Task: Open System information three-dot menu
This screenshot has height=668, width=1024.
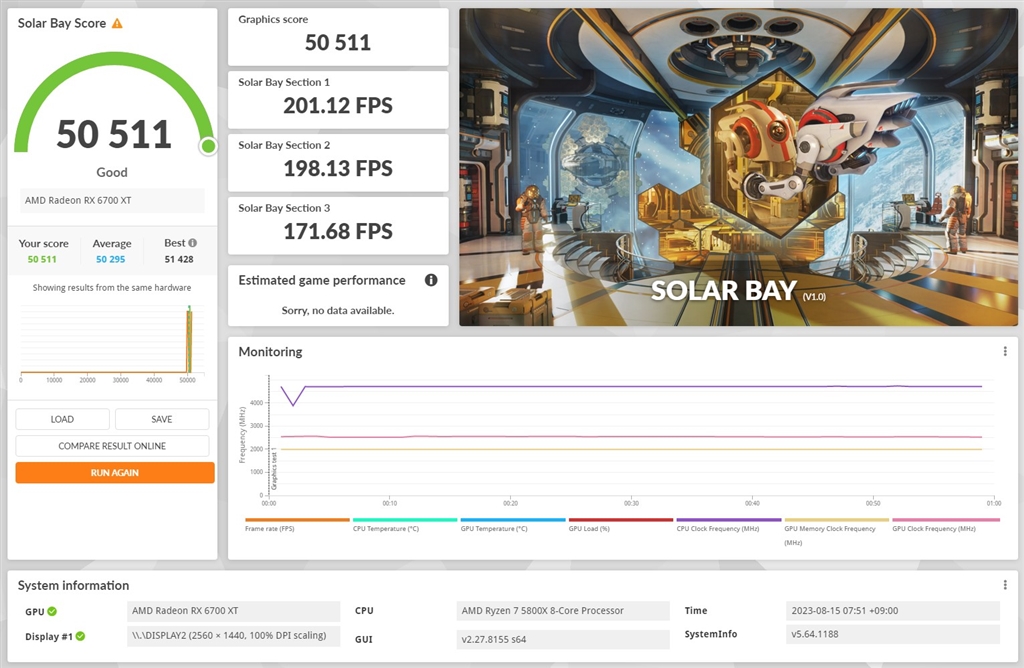Action: coord(1004,584)
